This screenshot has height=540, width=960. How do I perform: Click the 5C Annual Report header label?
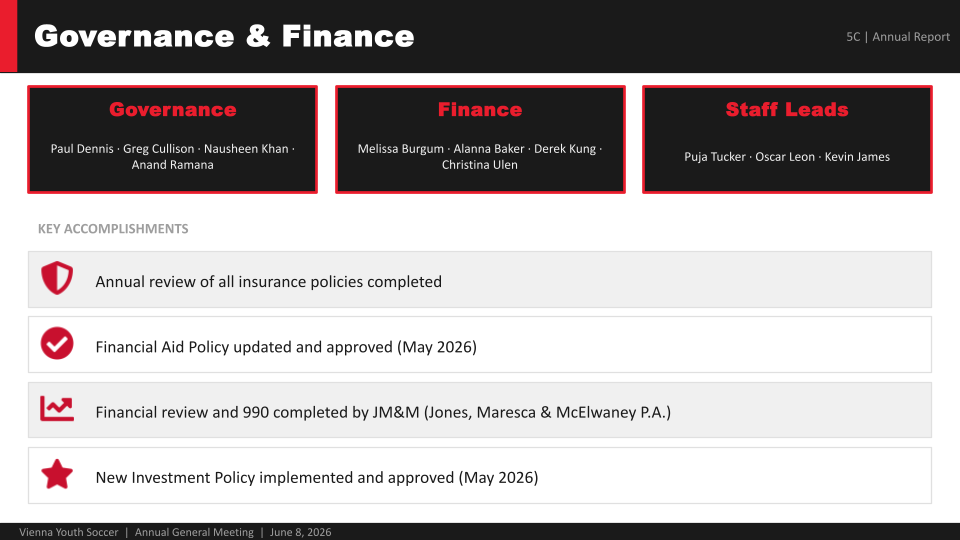click(898, 37)
